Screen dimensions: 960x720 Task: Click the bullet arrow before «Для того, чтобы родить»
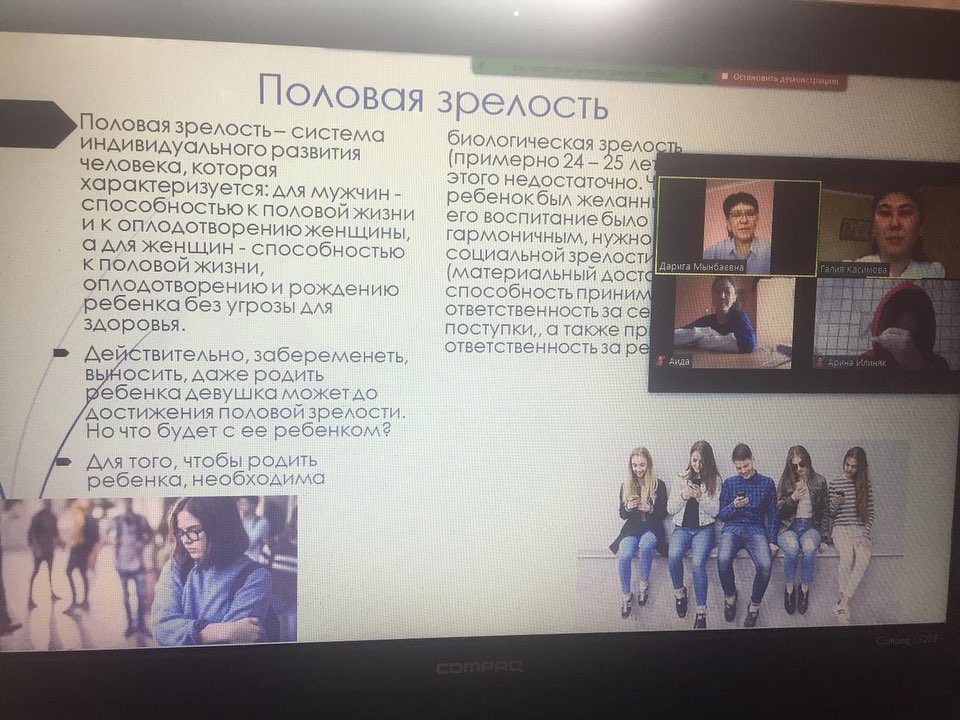pyautogui.click(x=62, y=460)
